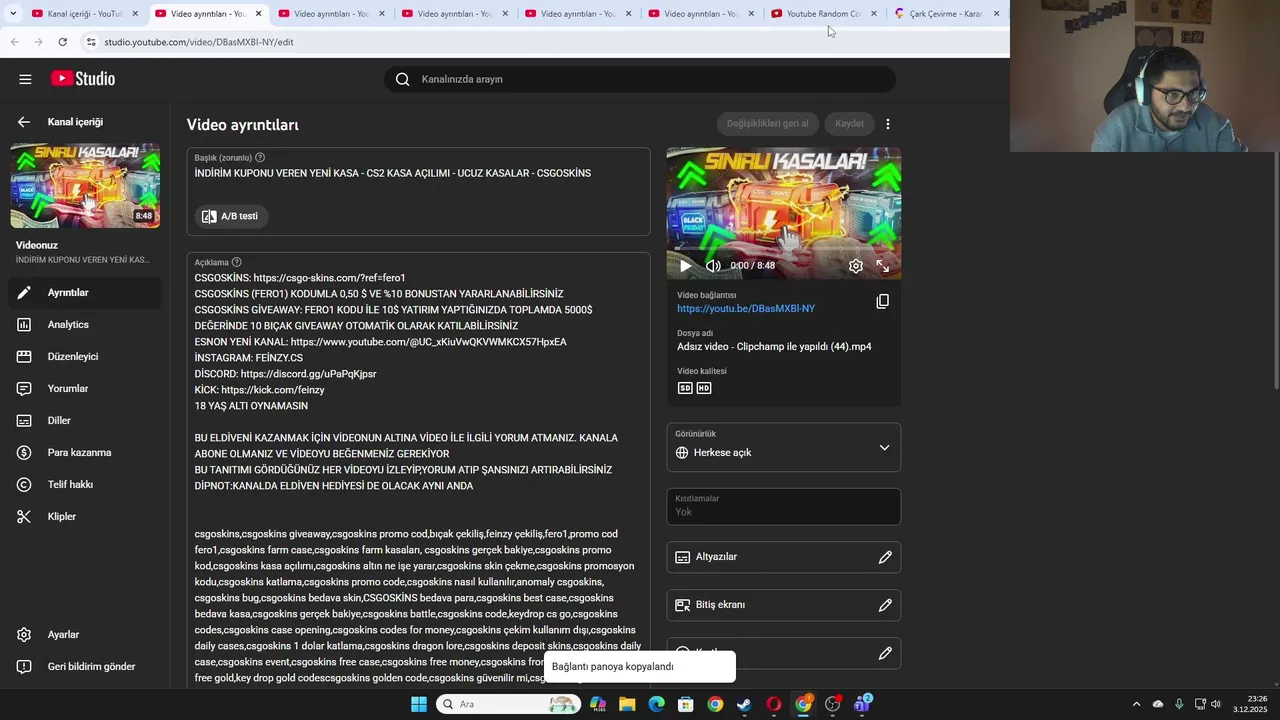Image resolution: width=1280 pixels, height=720 pixels.
Task: Click the taskbar Ara search box
Action: pos(508,704)
